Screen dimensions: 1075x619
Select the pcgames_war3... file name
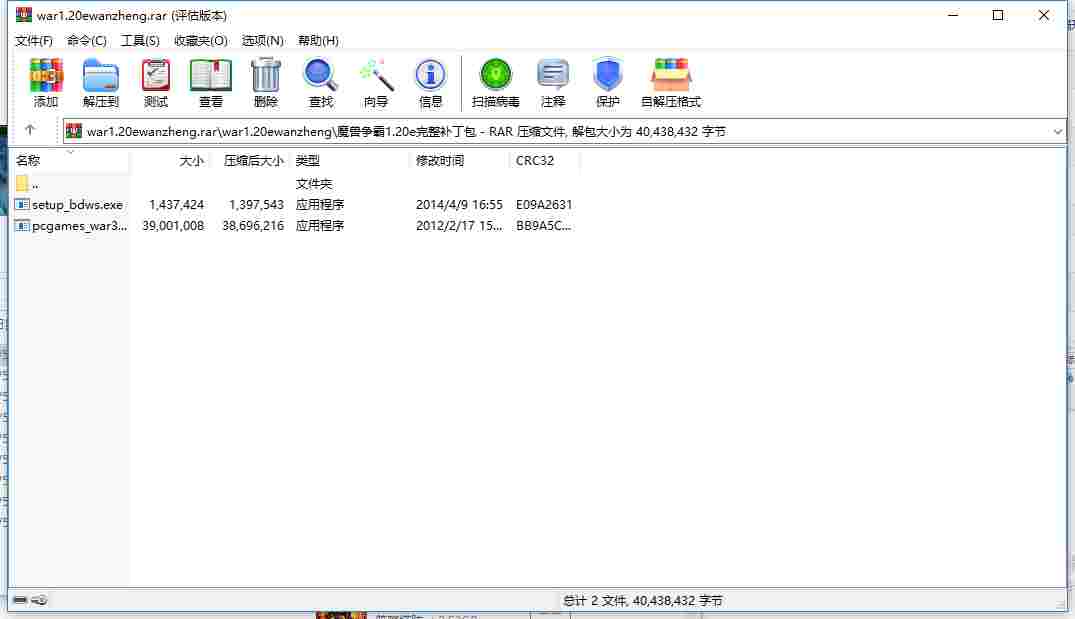click(80, 226)
